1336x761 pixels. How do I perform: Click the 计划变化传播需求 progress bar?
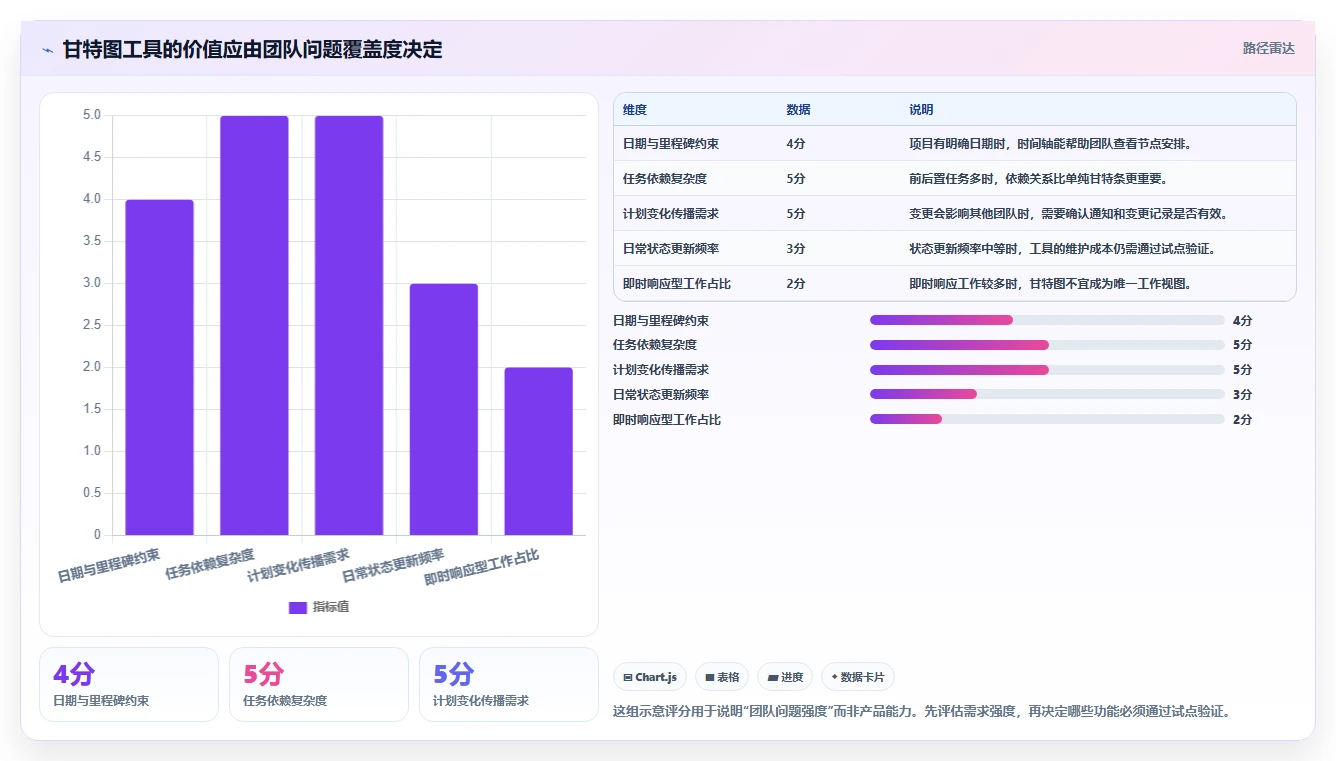(x=1047, y=370)
